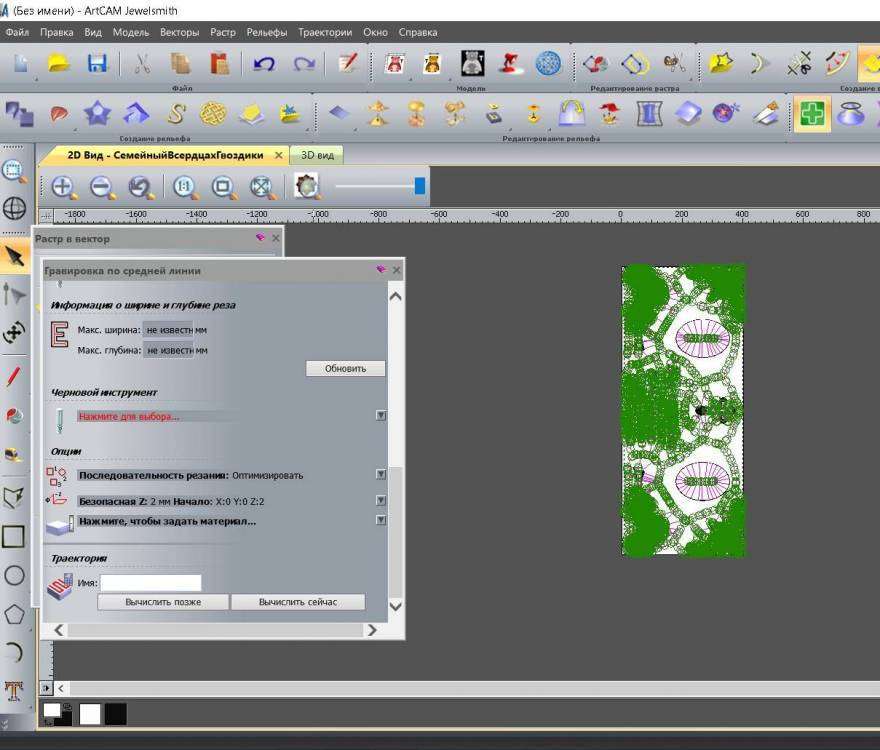Zoom out using the magnifier minus icon
Screen dimensions: 880x750
pyautogui.click(x=102, y=186)
